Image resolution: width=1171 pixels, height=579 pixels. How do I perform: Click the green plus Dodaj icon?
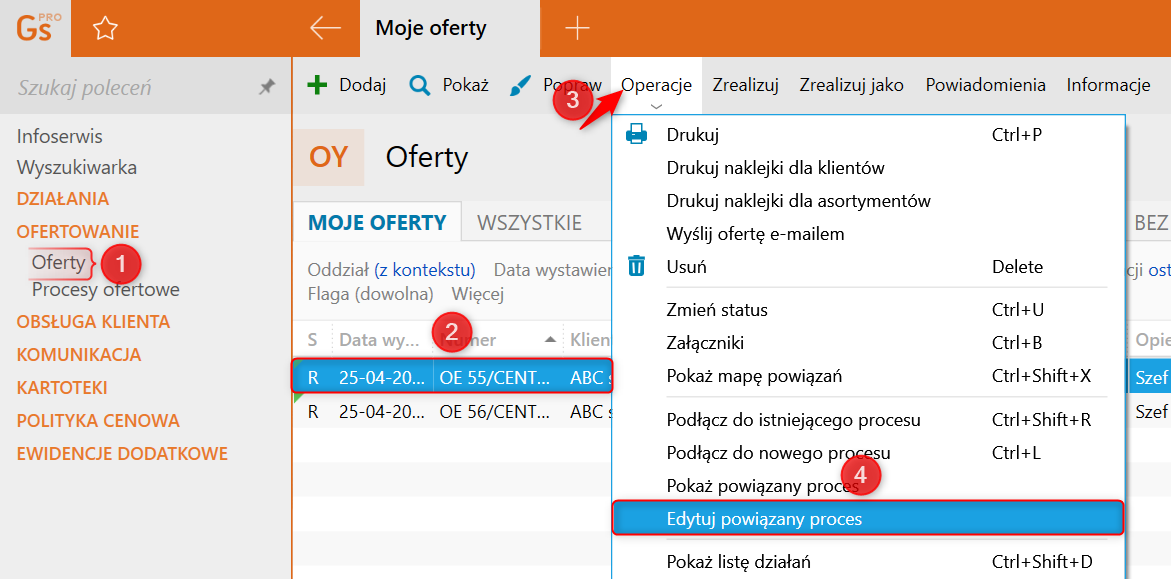coord(317,85)
